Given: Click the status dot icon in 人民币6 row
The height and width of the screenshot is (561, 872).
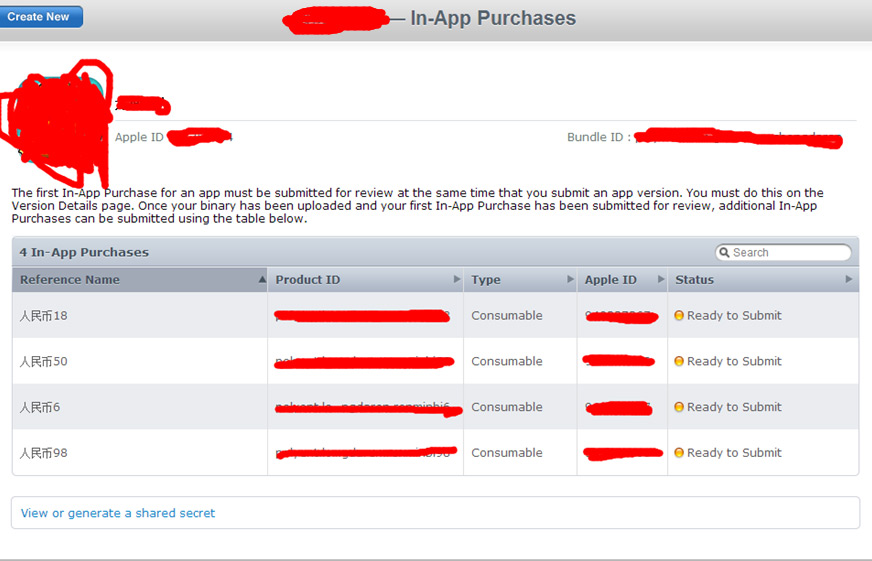Looking at the screenshot, I should point(678,406).
